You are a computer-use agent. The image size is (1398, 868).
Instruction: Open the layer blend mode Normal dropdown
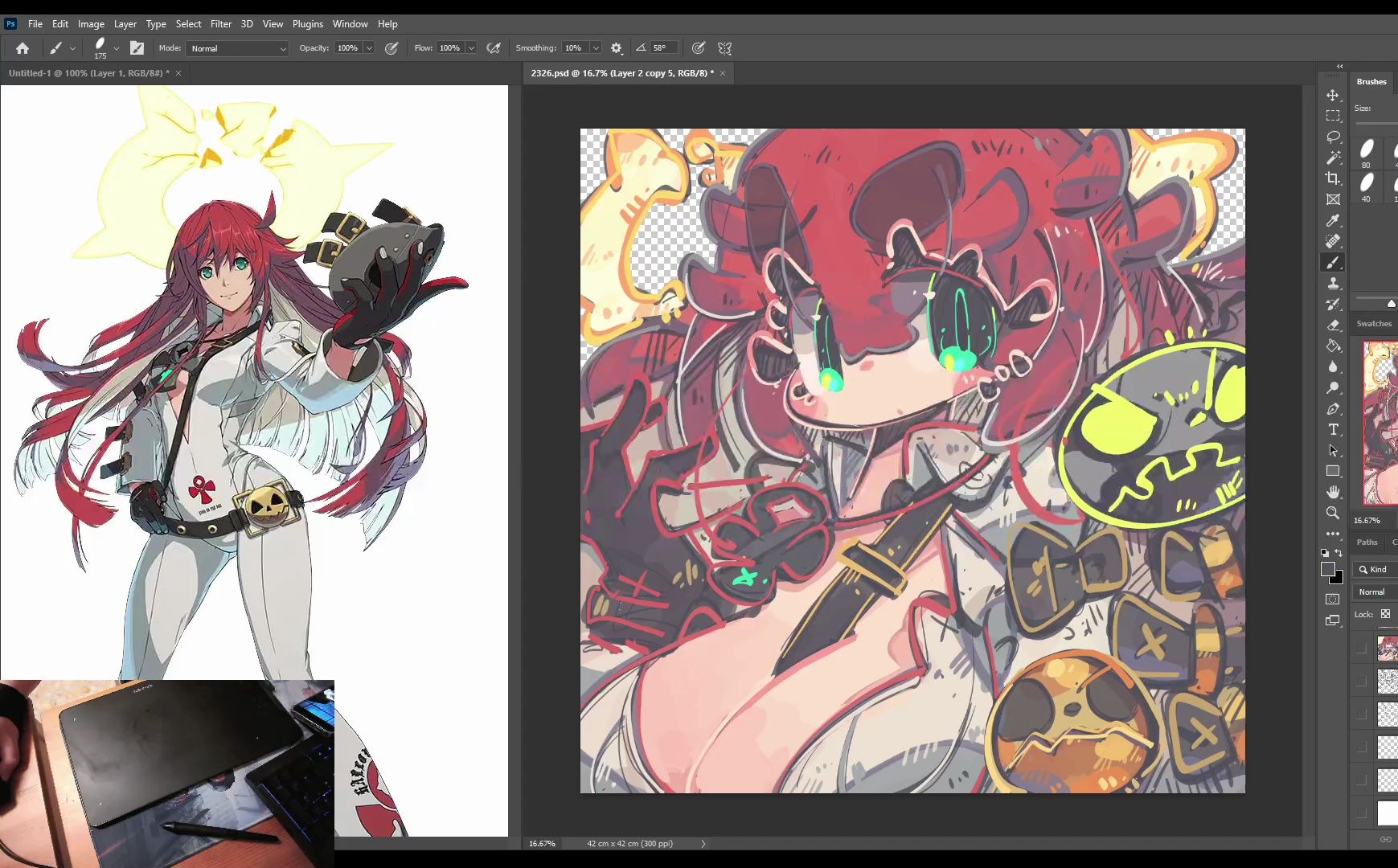tap(1375, 592)
